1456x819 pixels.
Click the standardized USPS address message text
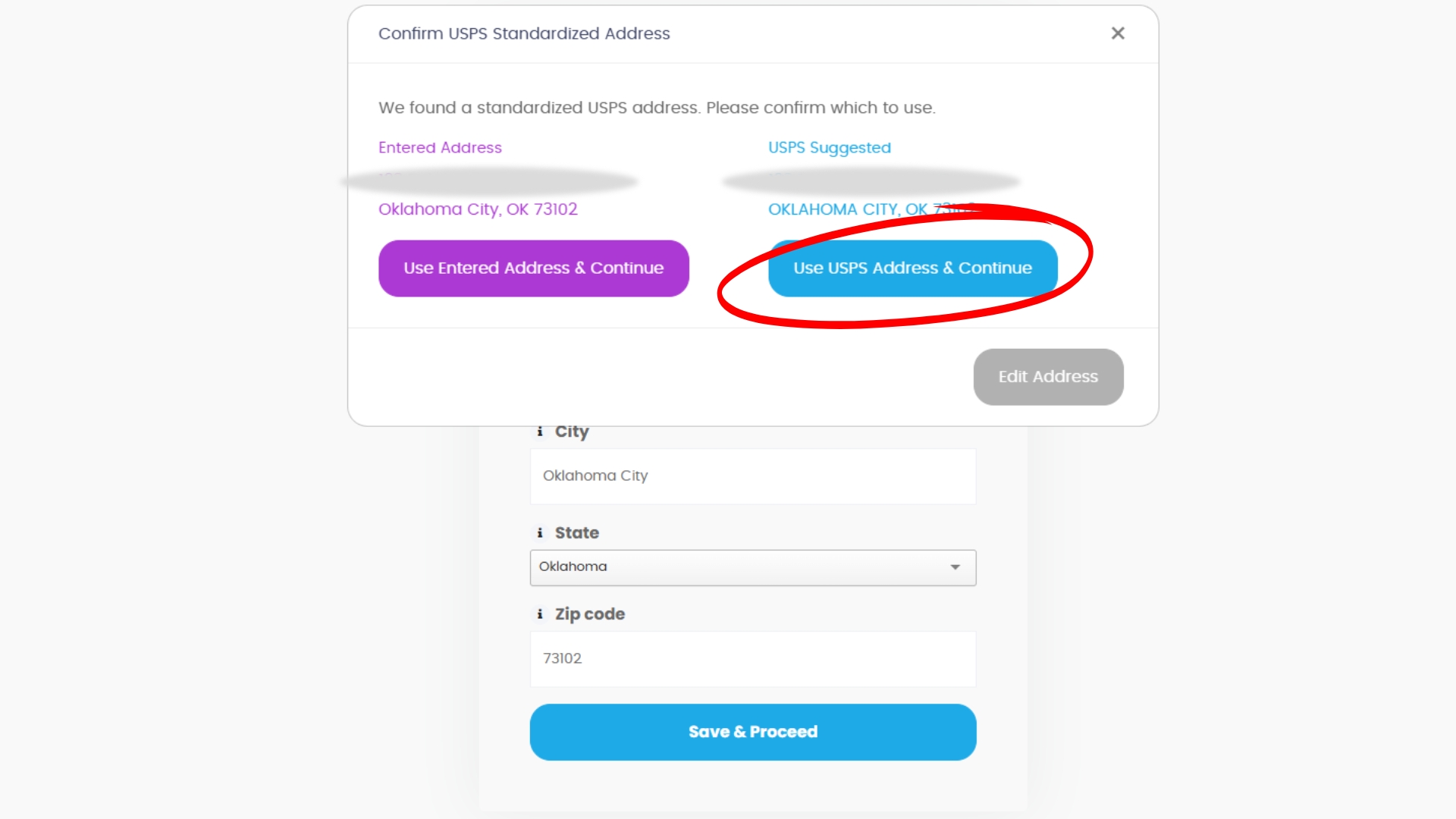[x=657, y=108]
